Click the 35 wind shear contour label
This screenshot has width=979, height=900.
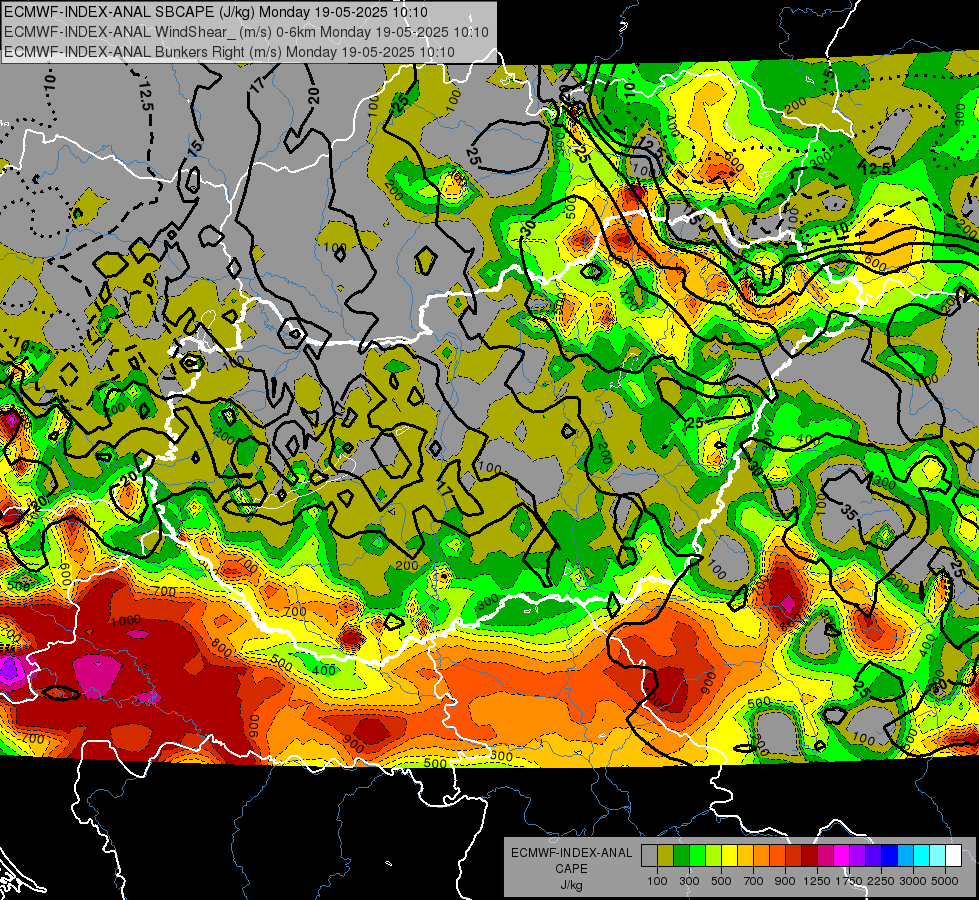[848, 512]
